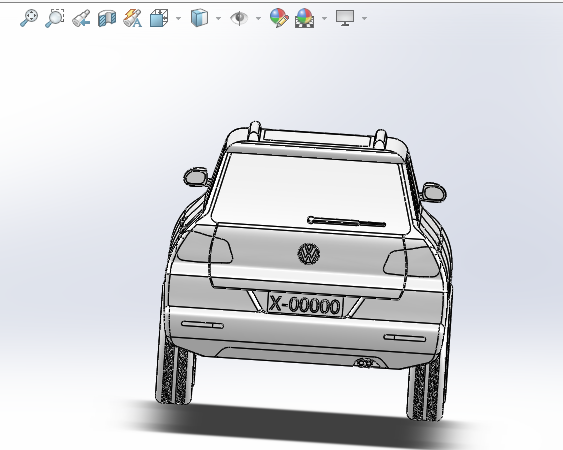
Task: Click the View Orientation cube icon
Action: click(159, 18)
